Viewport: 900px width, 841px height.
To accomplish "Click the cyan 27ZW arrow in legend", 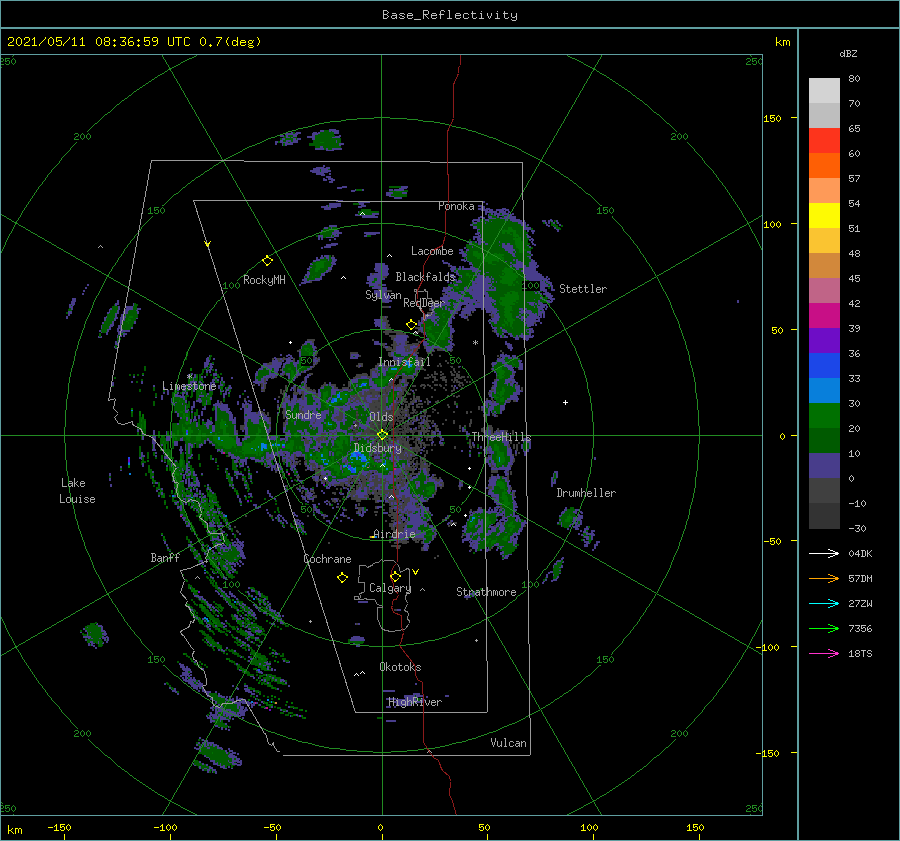I will click(x=824, y=603).
